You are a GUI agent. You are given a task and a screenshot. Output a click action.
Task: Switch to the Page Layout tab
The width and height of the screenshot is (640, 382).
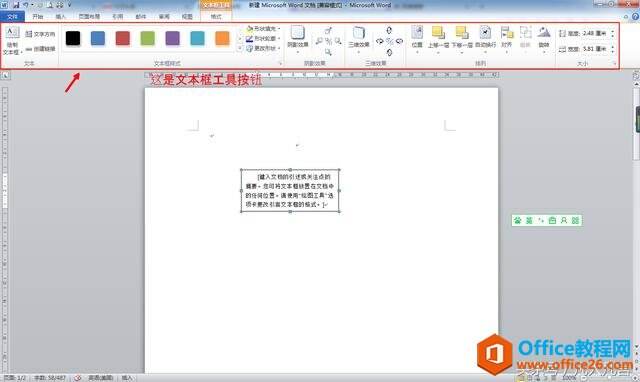pos(89,17)
